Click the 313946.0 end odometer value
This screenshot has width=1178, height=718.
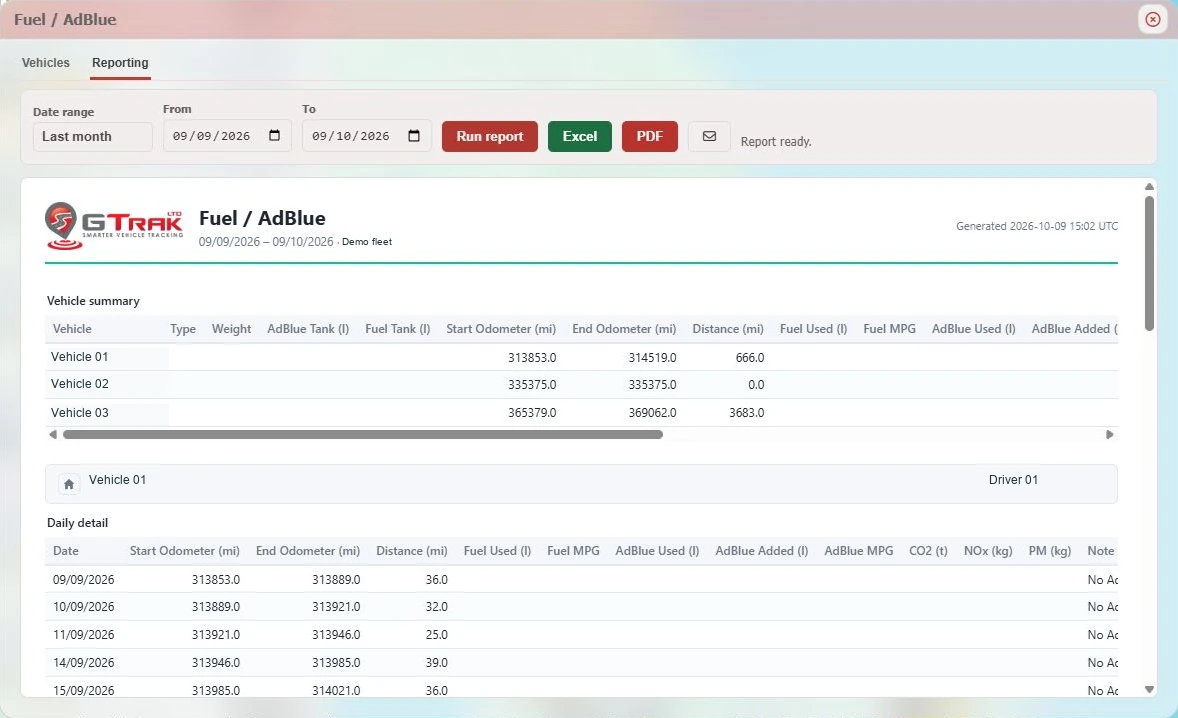(336, 635)
